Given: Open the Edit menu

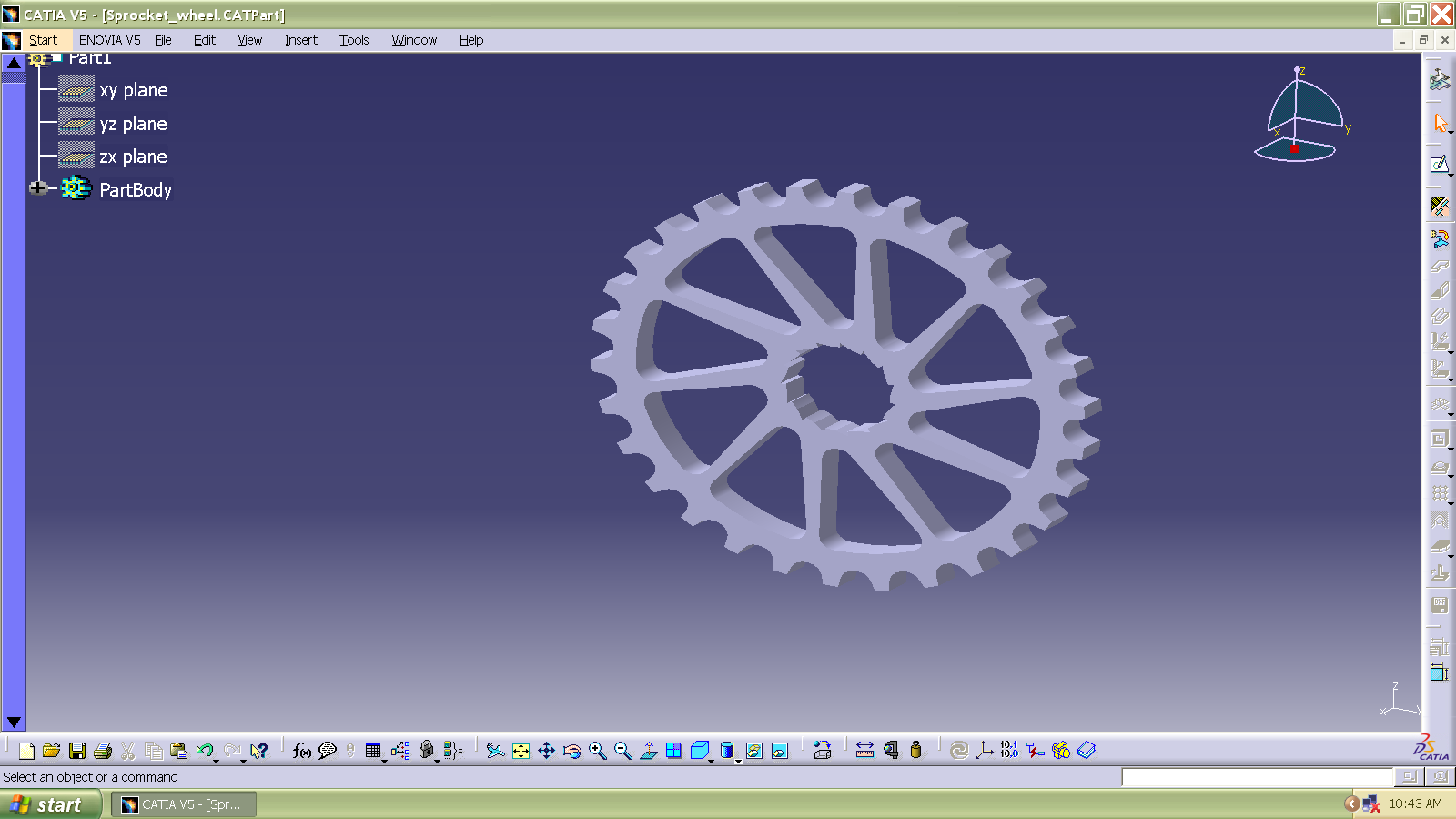Looking at the screenshot, I should pyautogui.click(x=205, y=40).
